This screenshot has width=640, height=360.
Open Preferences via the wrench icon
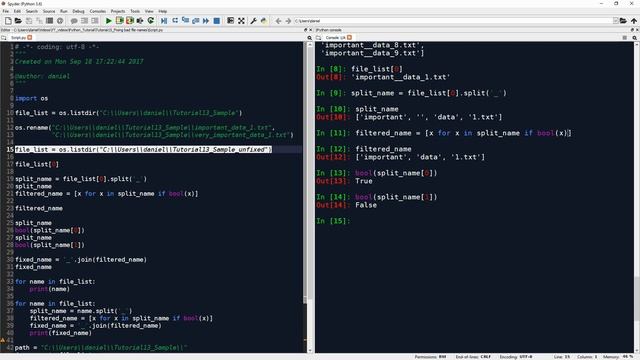pos(253,20)
